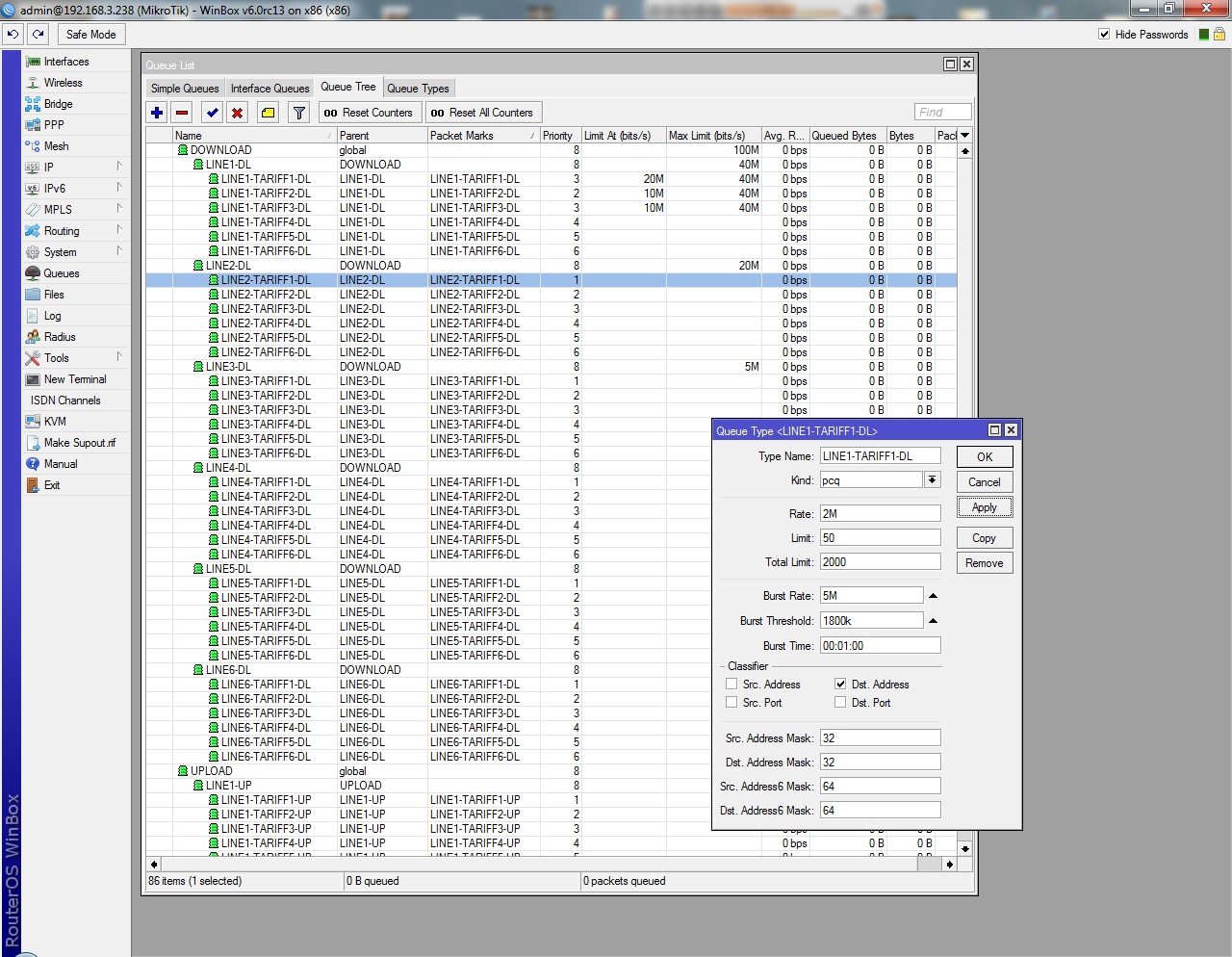Screen dimensions: 1232x957
Task: Launch New Terminal from the sidebar
Action: pos(75,379)
